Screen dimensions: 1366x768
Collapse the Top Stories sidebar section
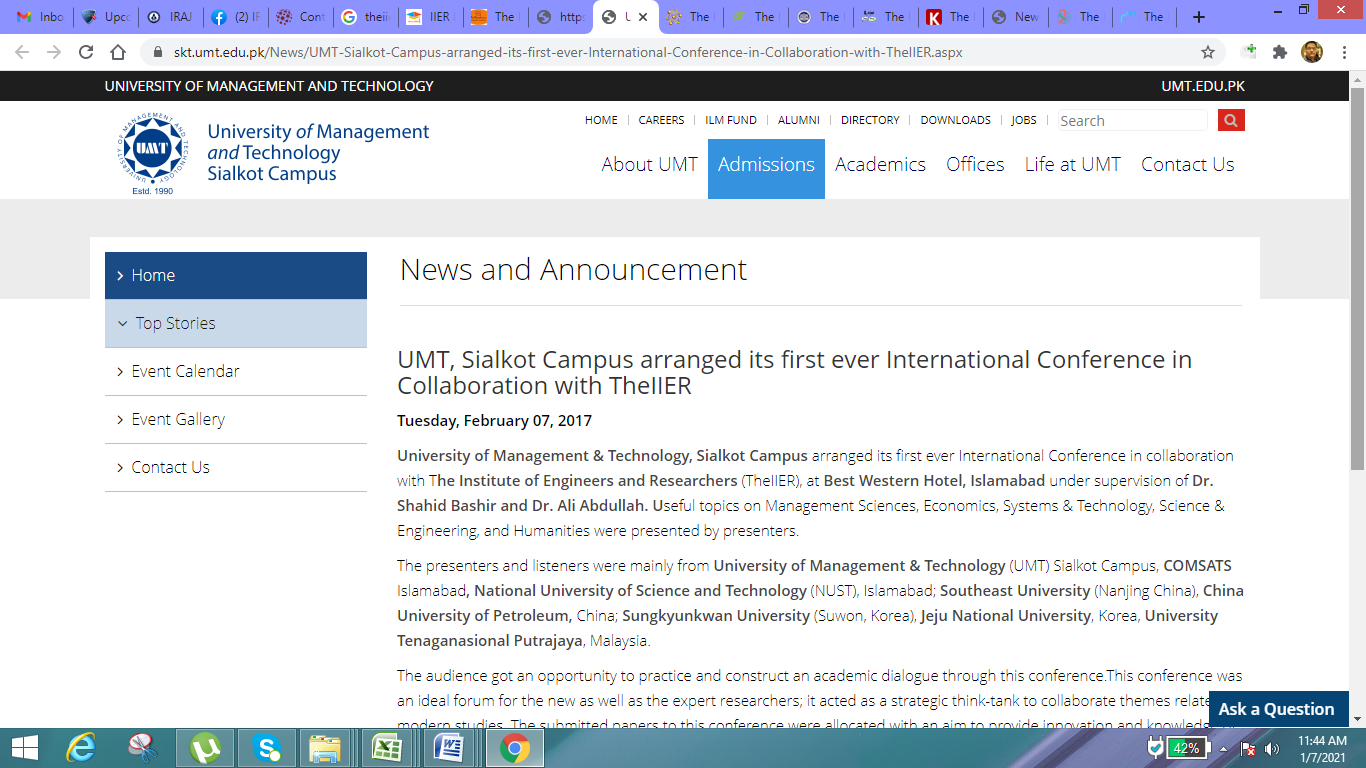236,323
